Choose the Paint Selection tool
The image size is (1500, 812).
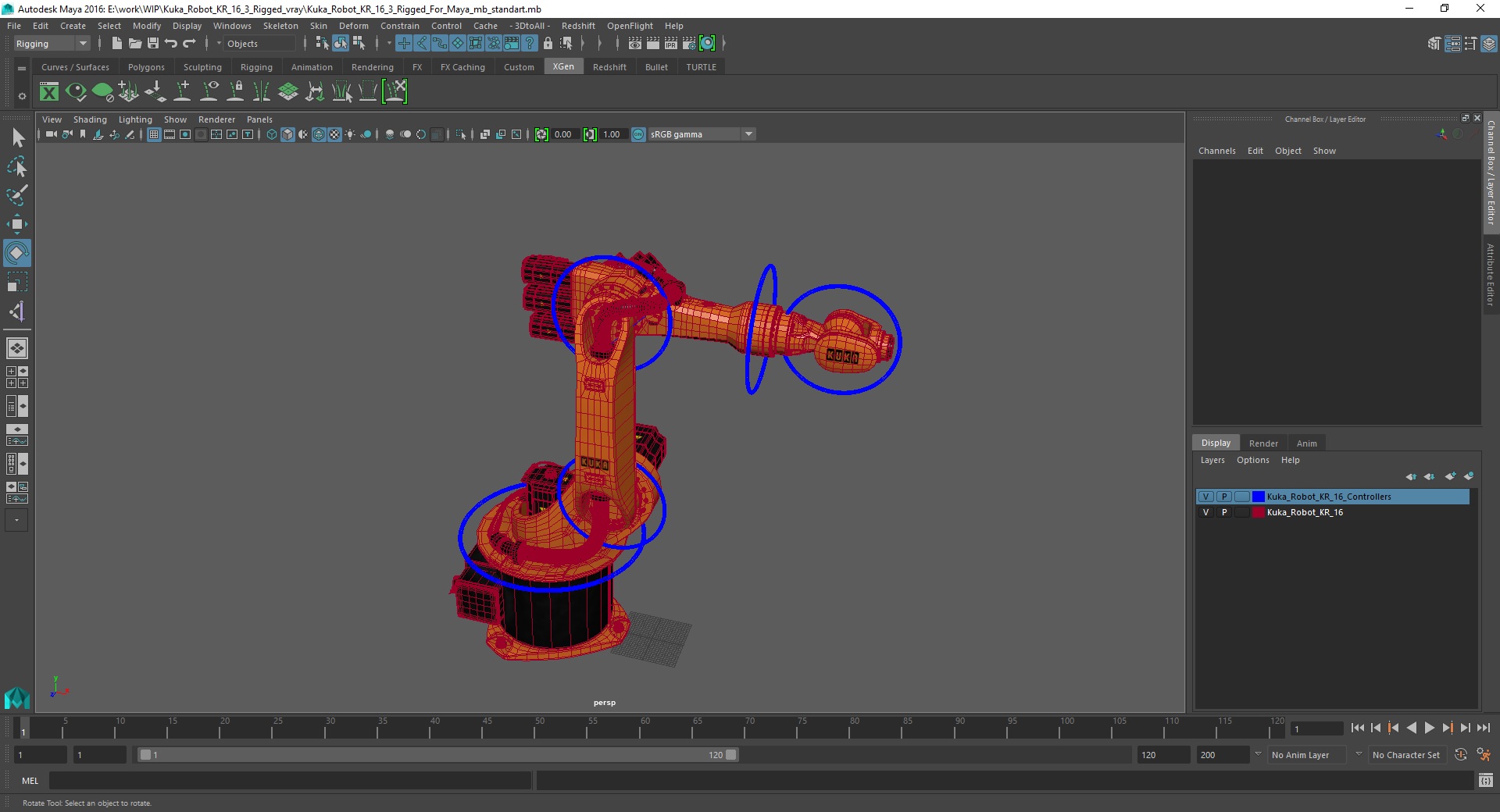[17, 195]
